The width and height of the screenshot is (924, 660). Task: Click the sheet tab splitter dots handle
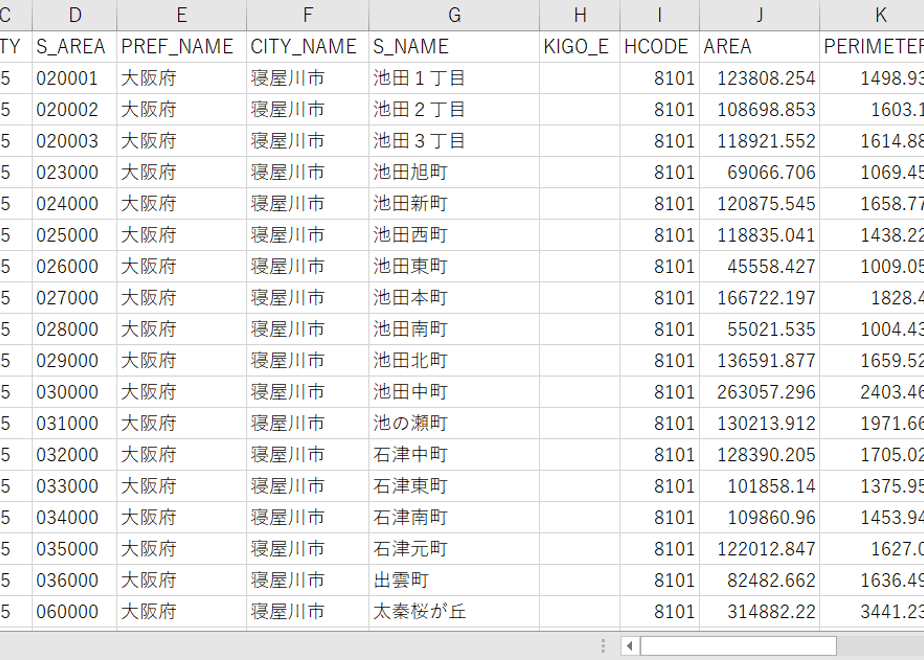point(603,646)
